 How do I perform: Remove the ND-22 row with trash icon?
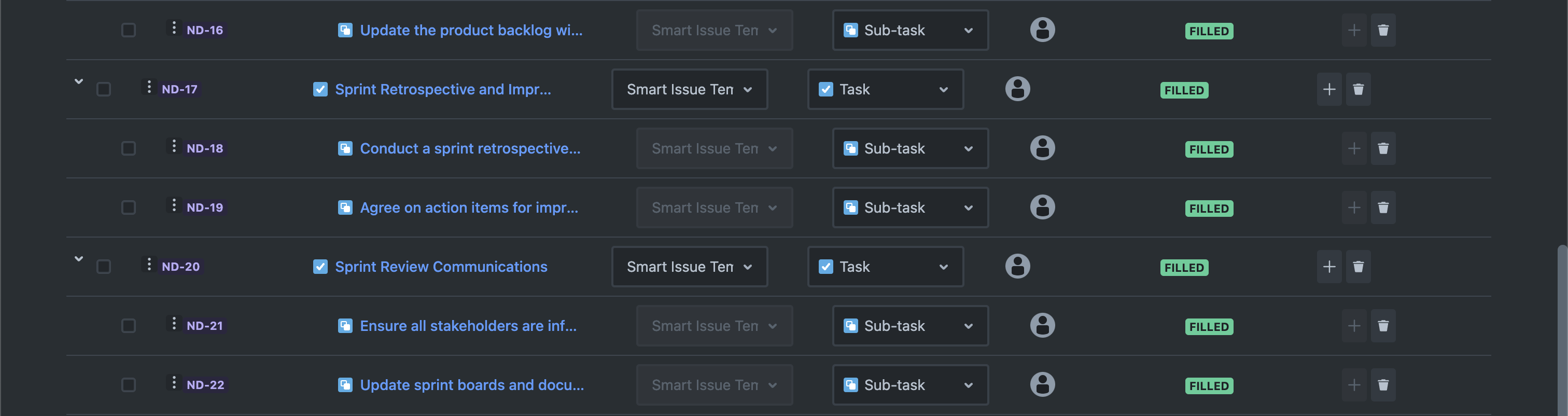1382,385
